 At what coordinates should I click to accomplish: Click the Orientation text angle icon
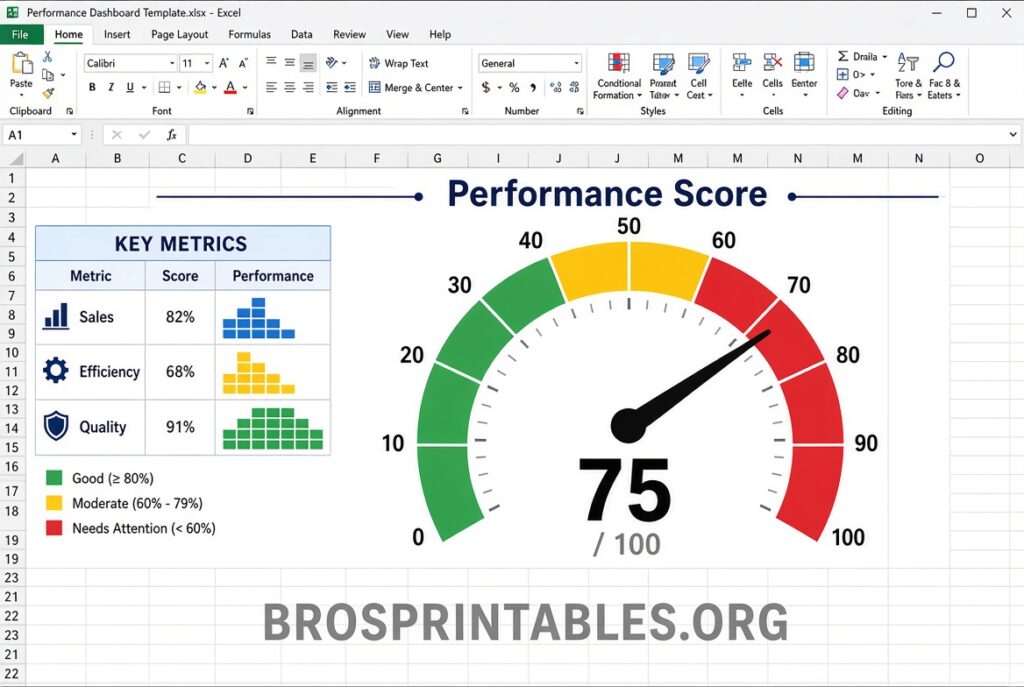point(332,63)
